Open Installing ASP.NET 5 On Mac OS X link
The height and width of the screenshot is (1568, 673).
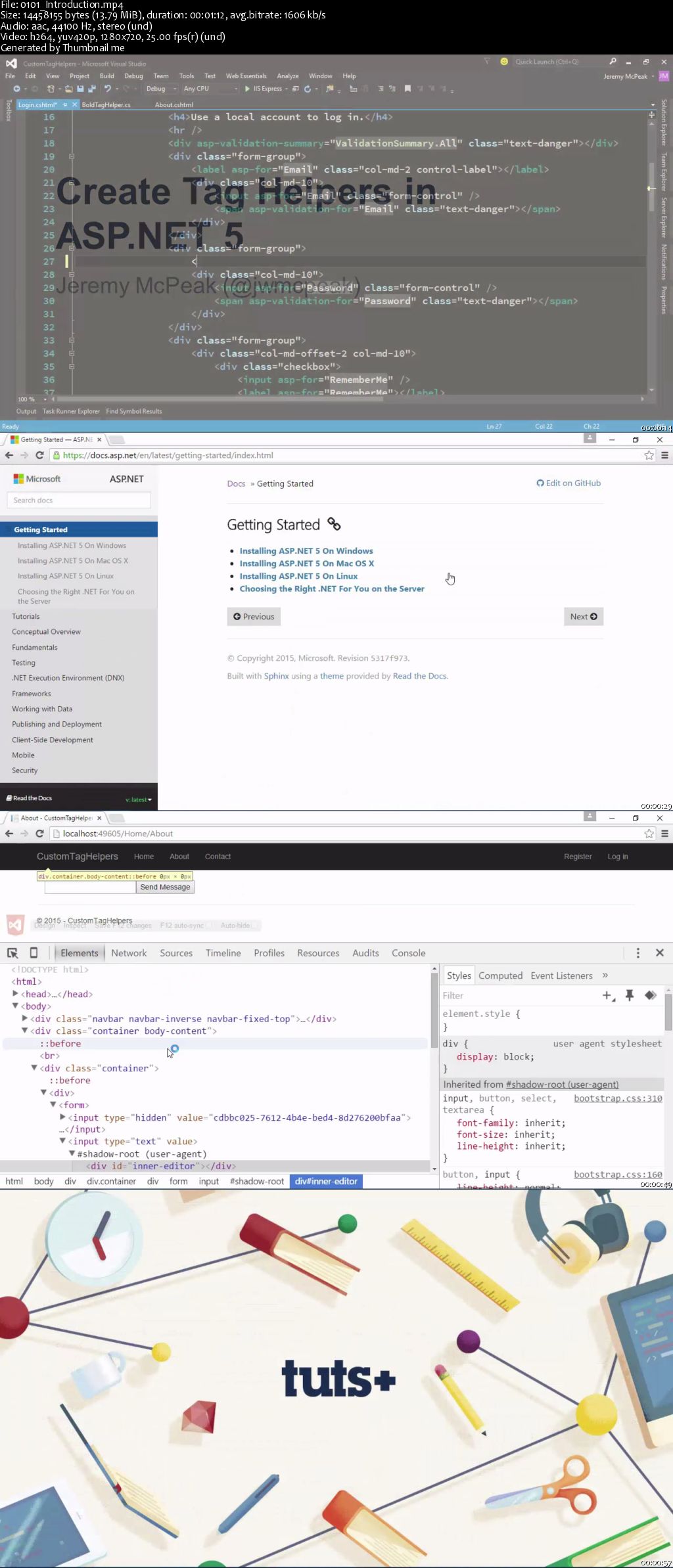click(x=306, y=564)
